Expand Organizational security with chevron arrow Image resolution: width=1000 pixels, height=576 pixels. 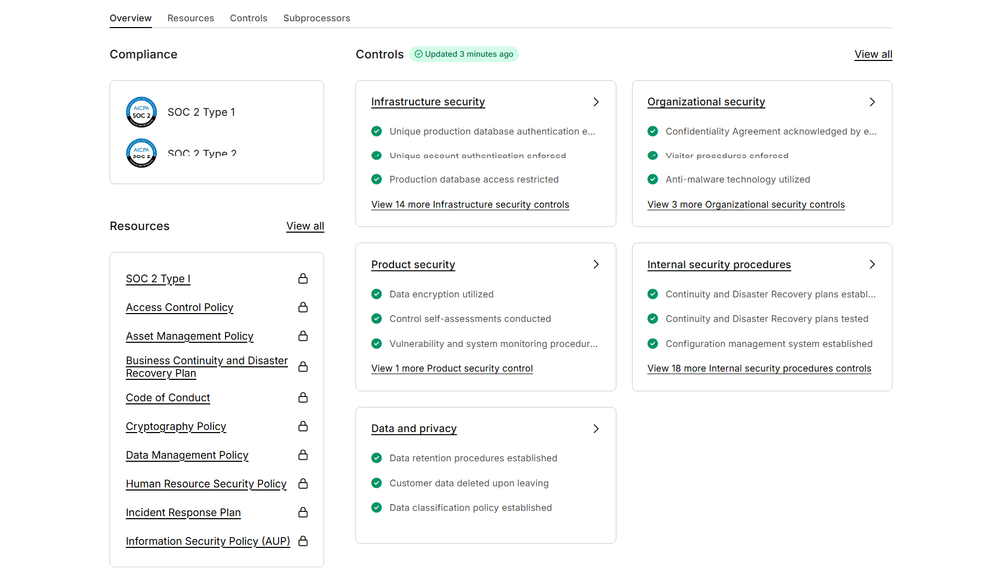pyautogui.click(x=872, y=102)
